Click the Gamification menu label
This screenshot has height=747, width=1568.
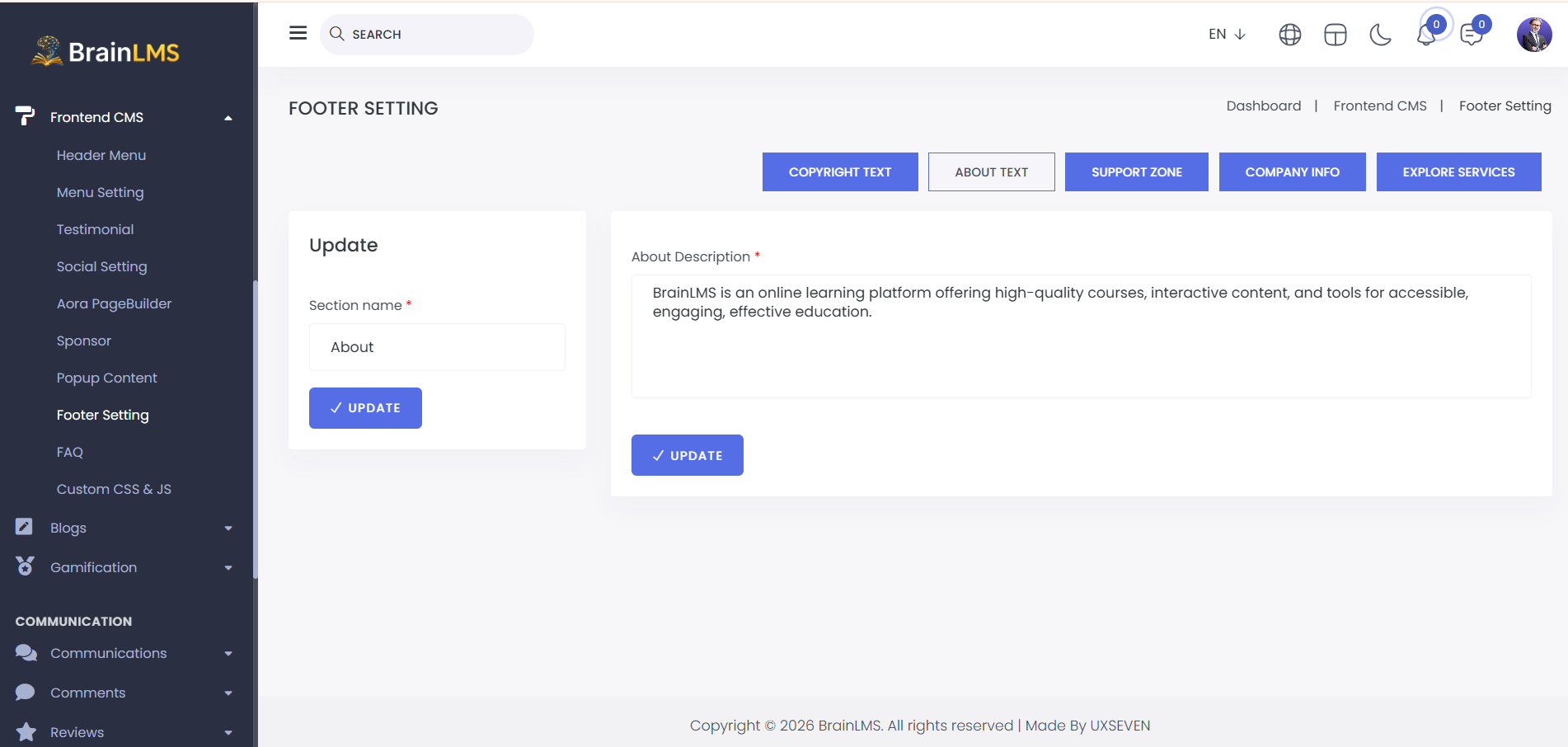pos(93,567)
